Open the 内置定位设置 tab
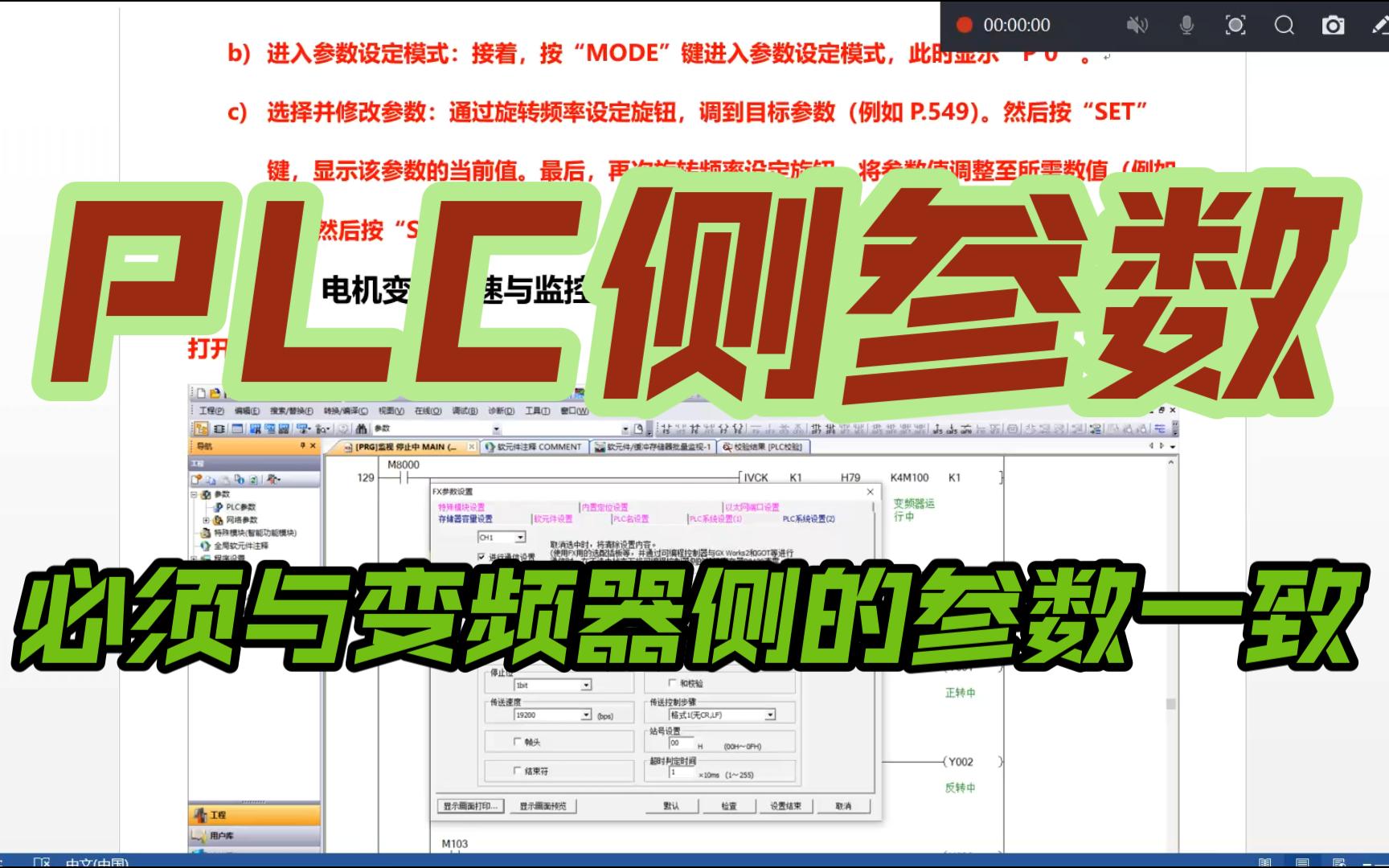The image size is (1389, 868). [x=604, y=507]
